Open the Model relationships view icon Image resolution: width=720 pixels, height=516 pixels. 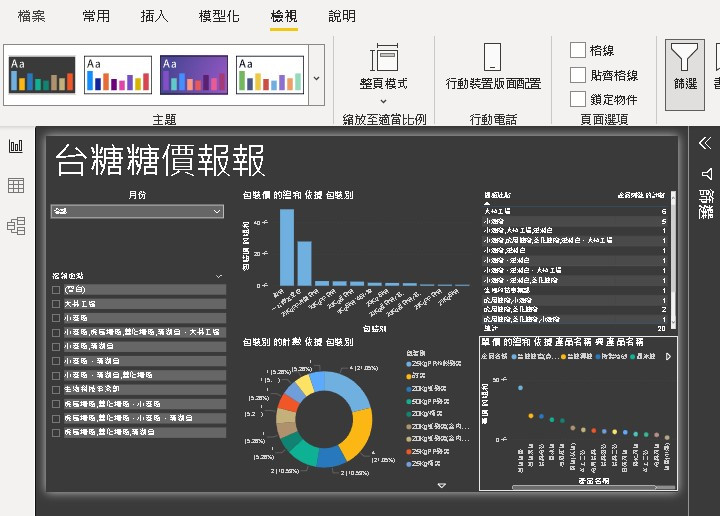pyautogui.click(x=16, y=226)
